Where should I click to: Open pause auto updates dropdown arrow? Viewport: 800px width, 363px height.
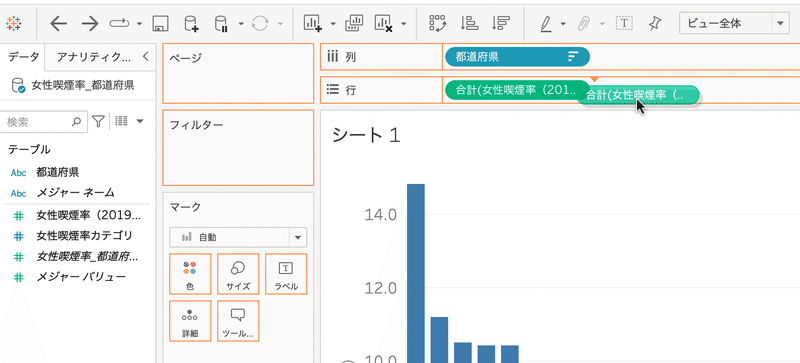[x=241, y=23]
